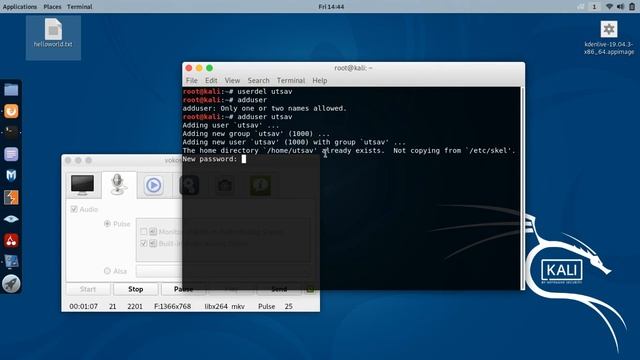
Task: Open the Wi-Fi status icon in top bar
Action: (609, 7)
